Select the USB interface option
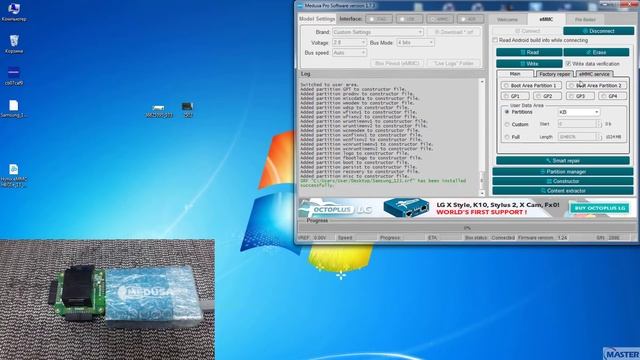 pos(409,19)
